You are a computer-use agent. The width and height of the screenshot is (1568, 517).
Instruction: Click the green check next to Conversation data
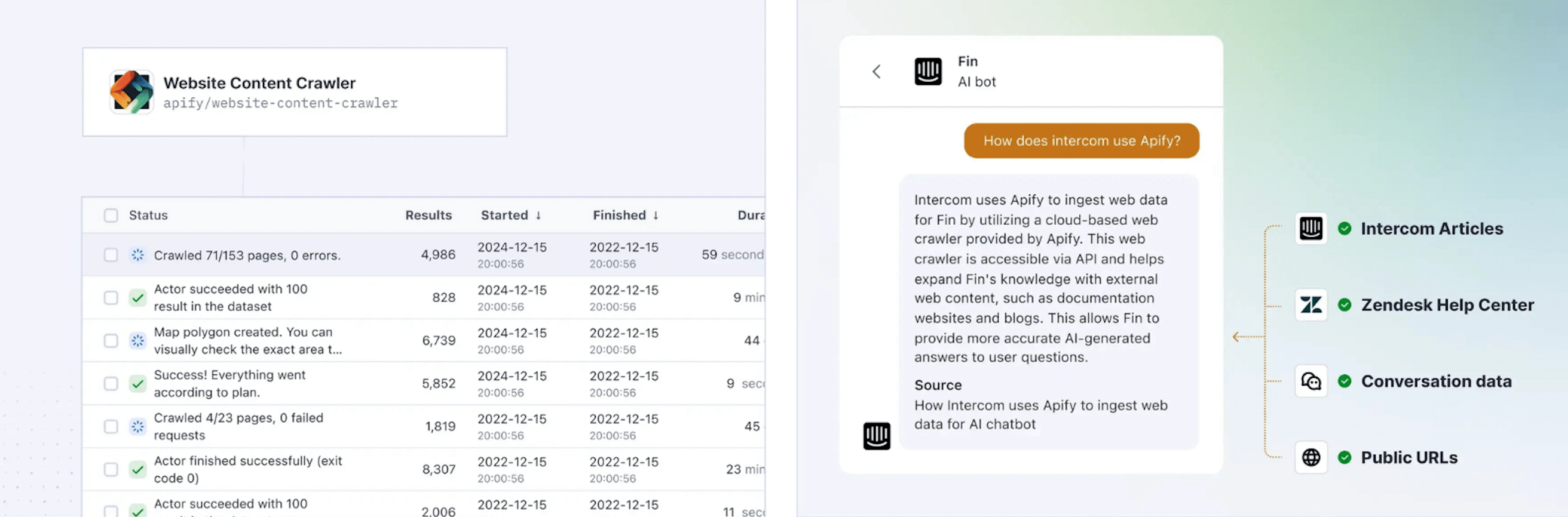point(1345,381)
